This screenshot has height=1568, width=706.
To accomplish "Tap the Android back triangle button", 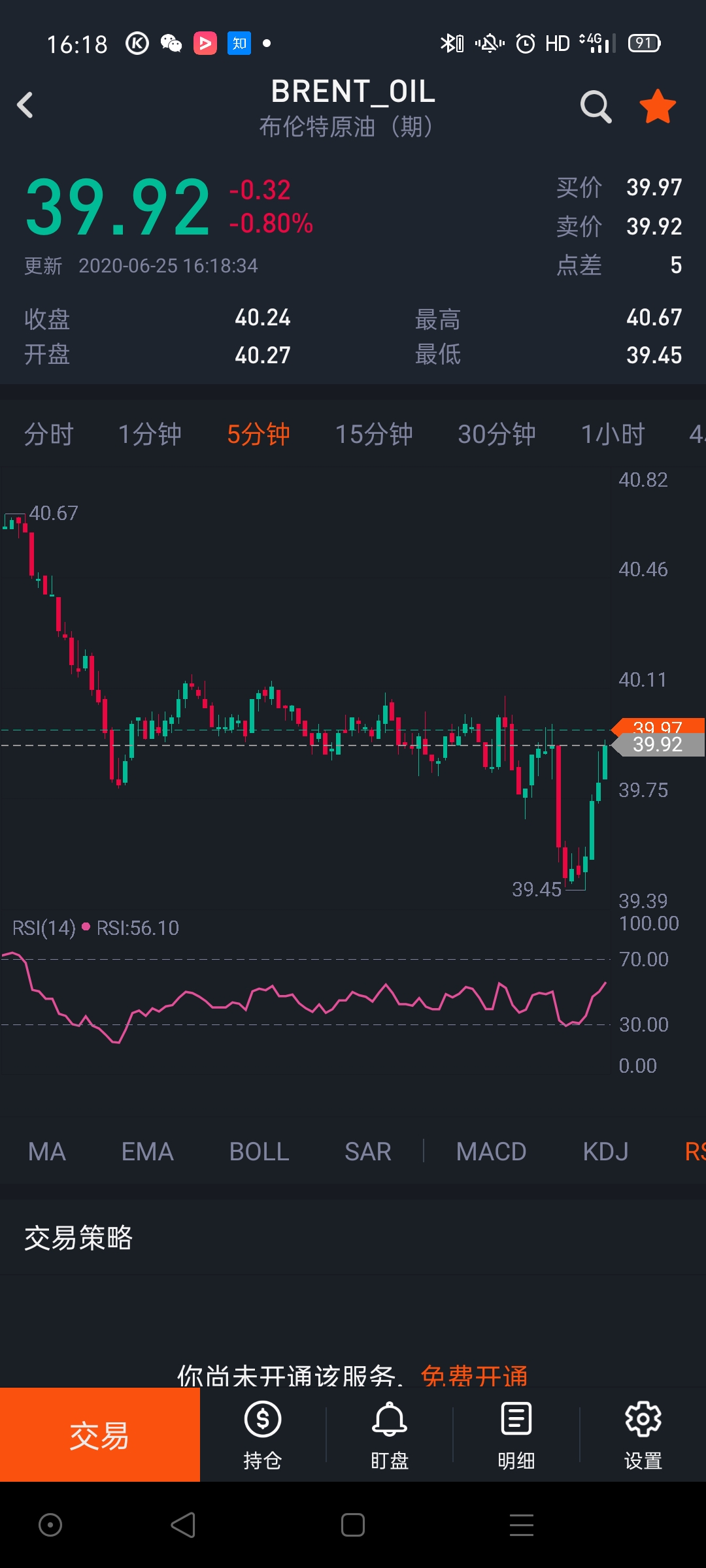I will pyautogui.click(x=183, y=1525).
